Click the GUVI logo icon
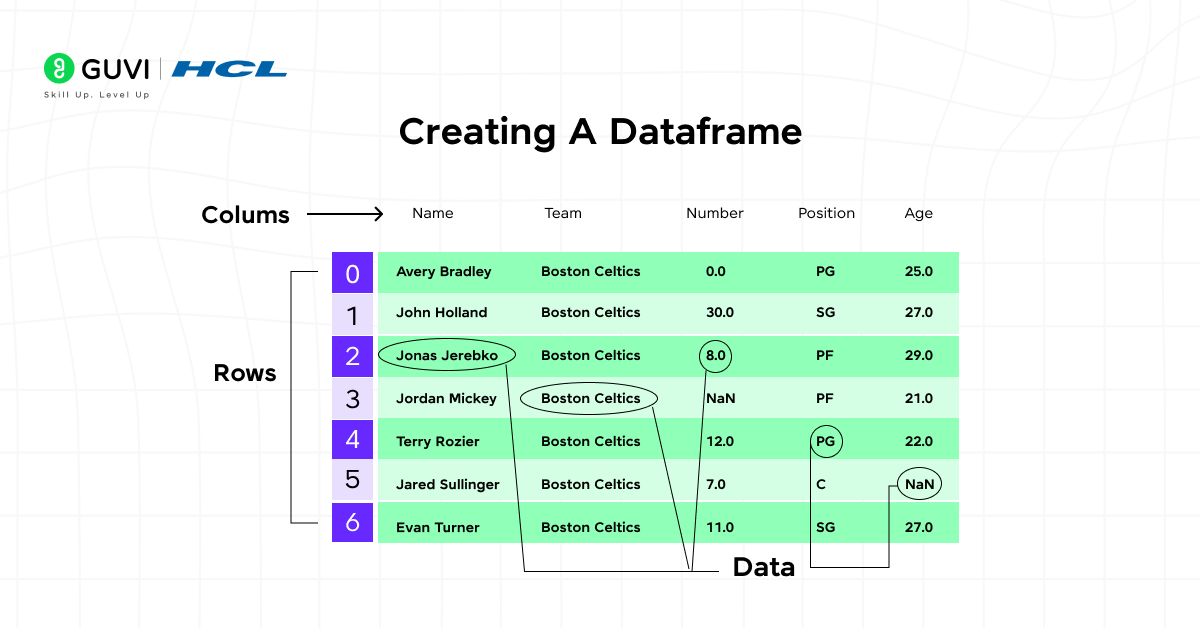This screenshot has width=1200, height=628. click(58, 68)
